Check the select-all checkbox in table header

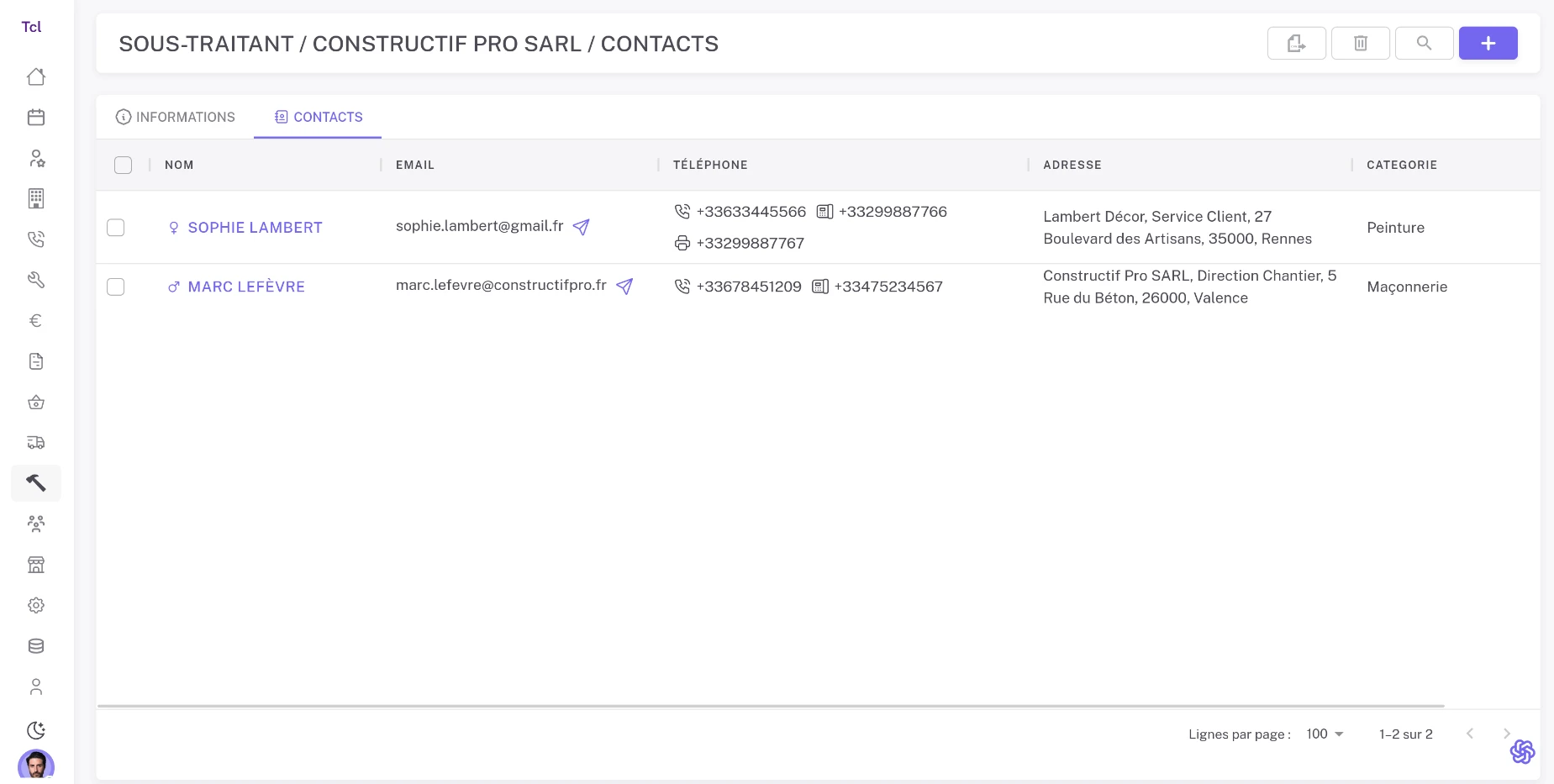click(123, 165)
